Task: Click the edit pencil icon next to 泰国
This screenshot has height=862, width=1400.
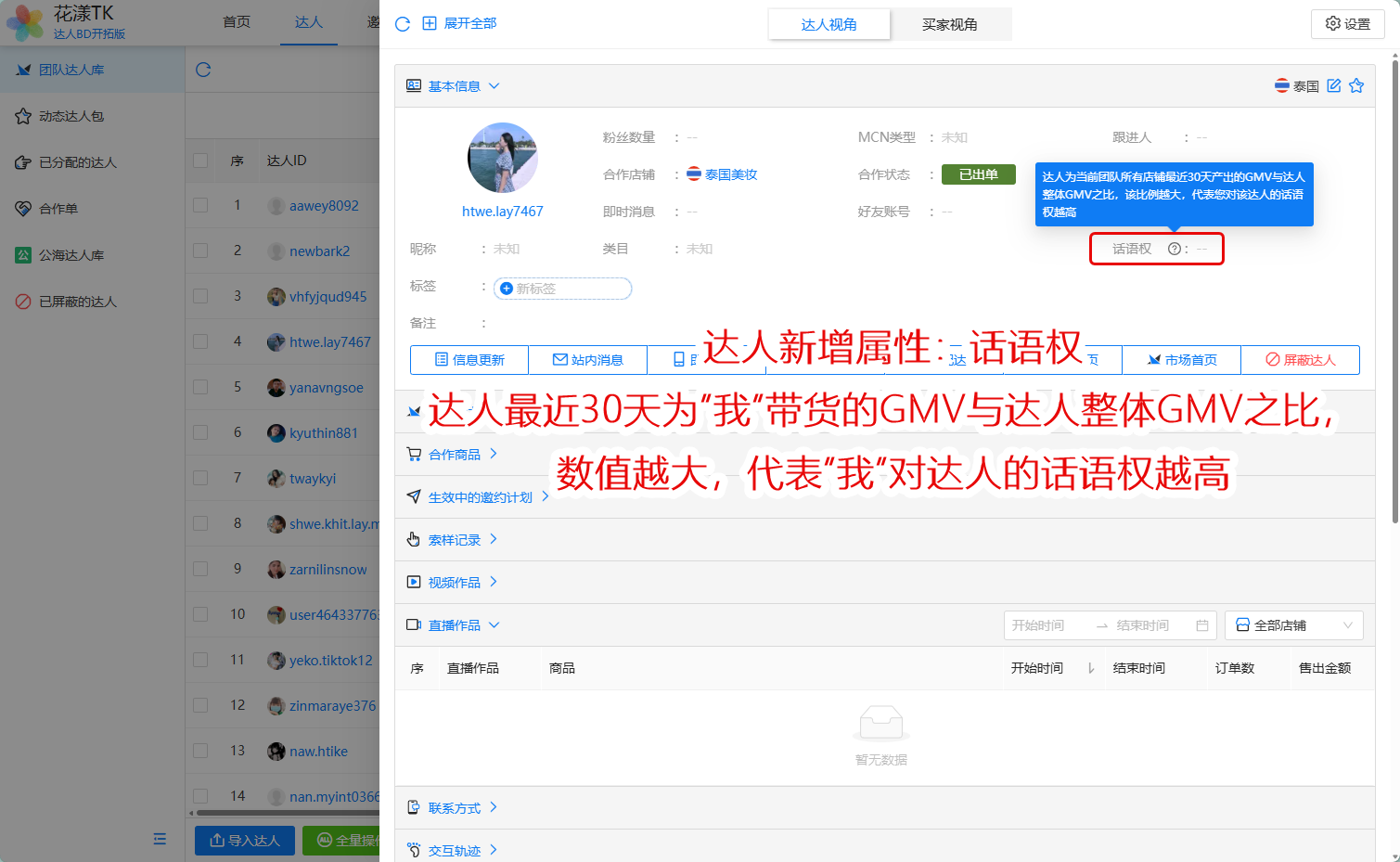Action: tap(1334, 86)
